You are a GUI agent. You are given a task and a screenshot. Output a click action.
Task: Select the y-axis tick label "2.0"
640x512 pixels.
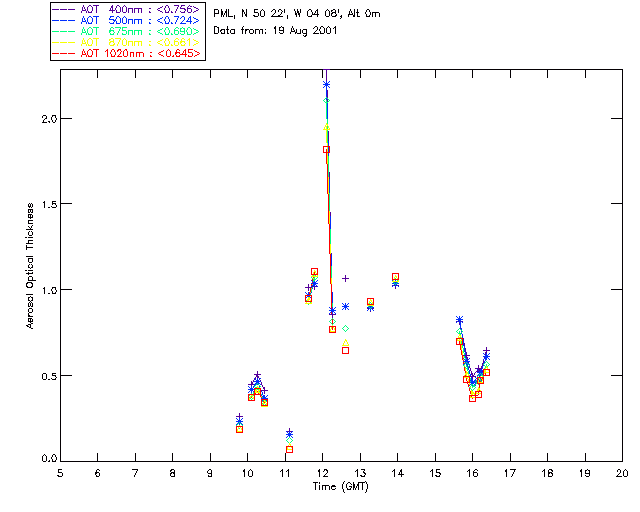coord(49,119)
